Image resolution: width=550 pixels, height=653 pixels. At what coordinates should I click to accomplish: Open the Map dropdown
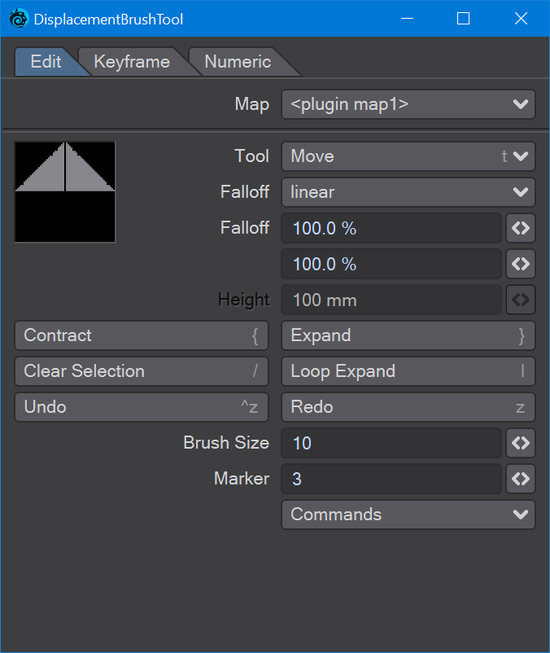tap(408, 104)
